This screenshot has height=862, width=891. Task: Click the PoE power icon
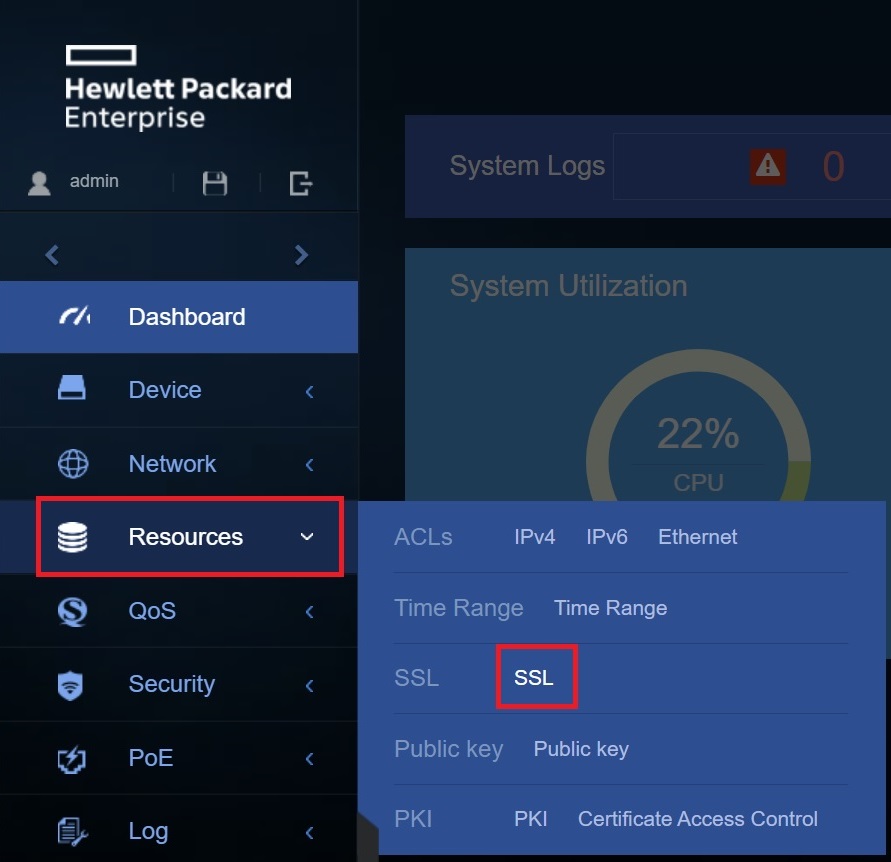[72, 760]
